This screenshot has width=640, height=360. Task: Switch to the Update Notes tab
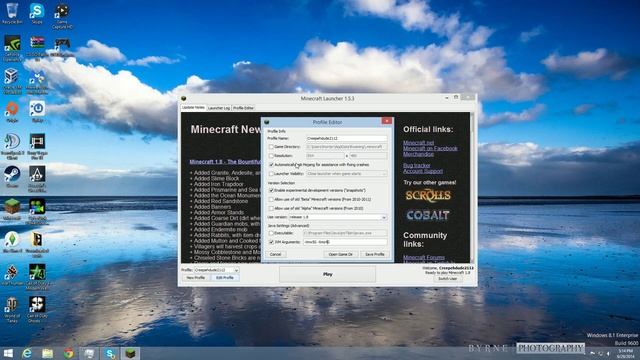193,108
